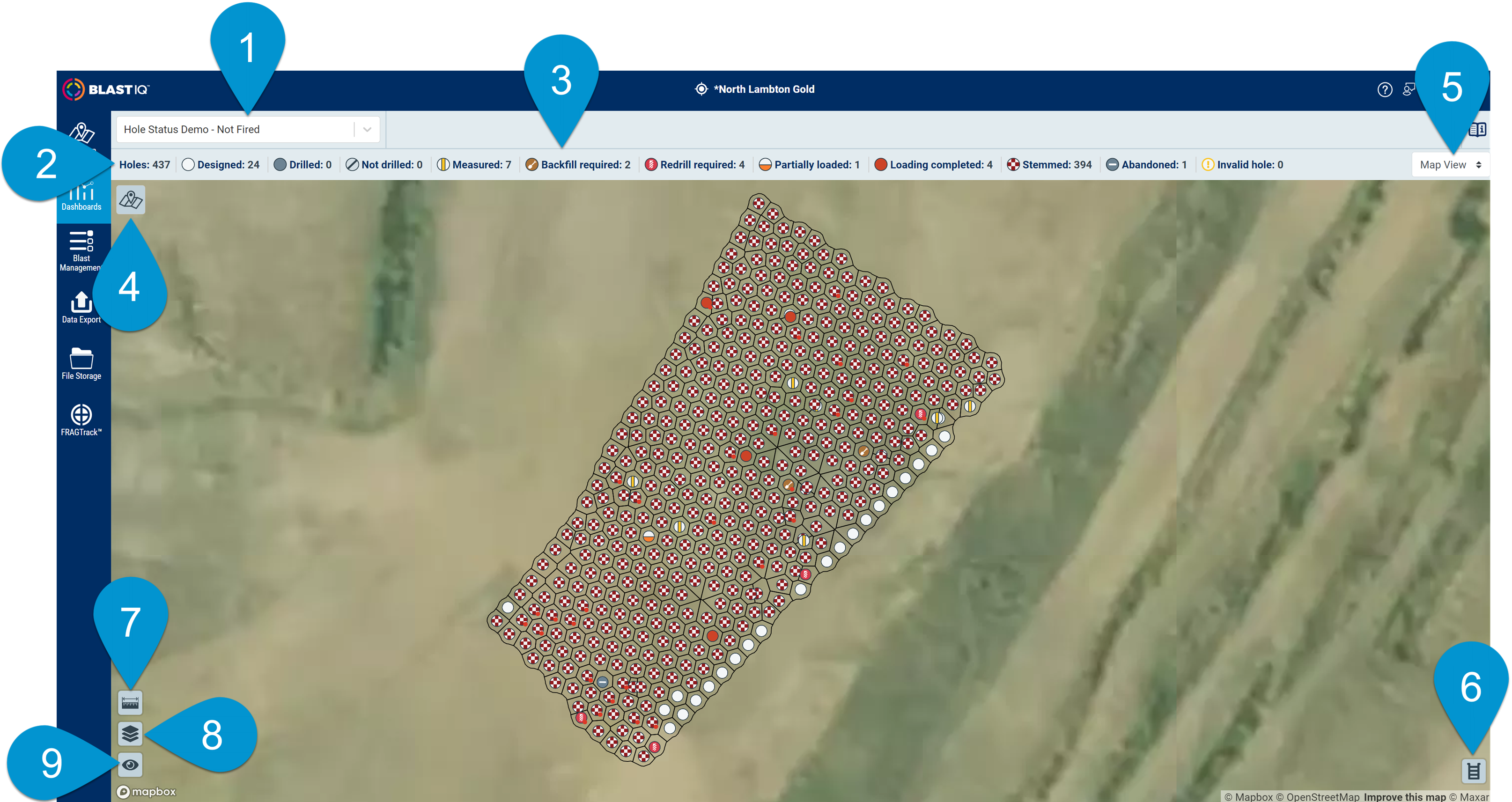Image resolution: width=1512 pixels, height=802 pixels.
Task: Open Blast Management from the sidebar
Action: click(81, 251)
